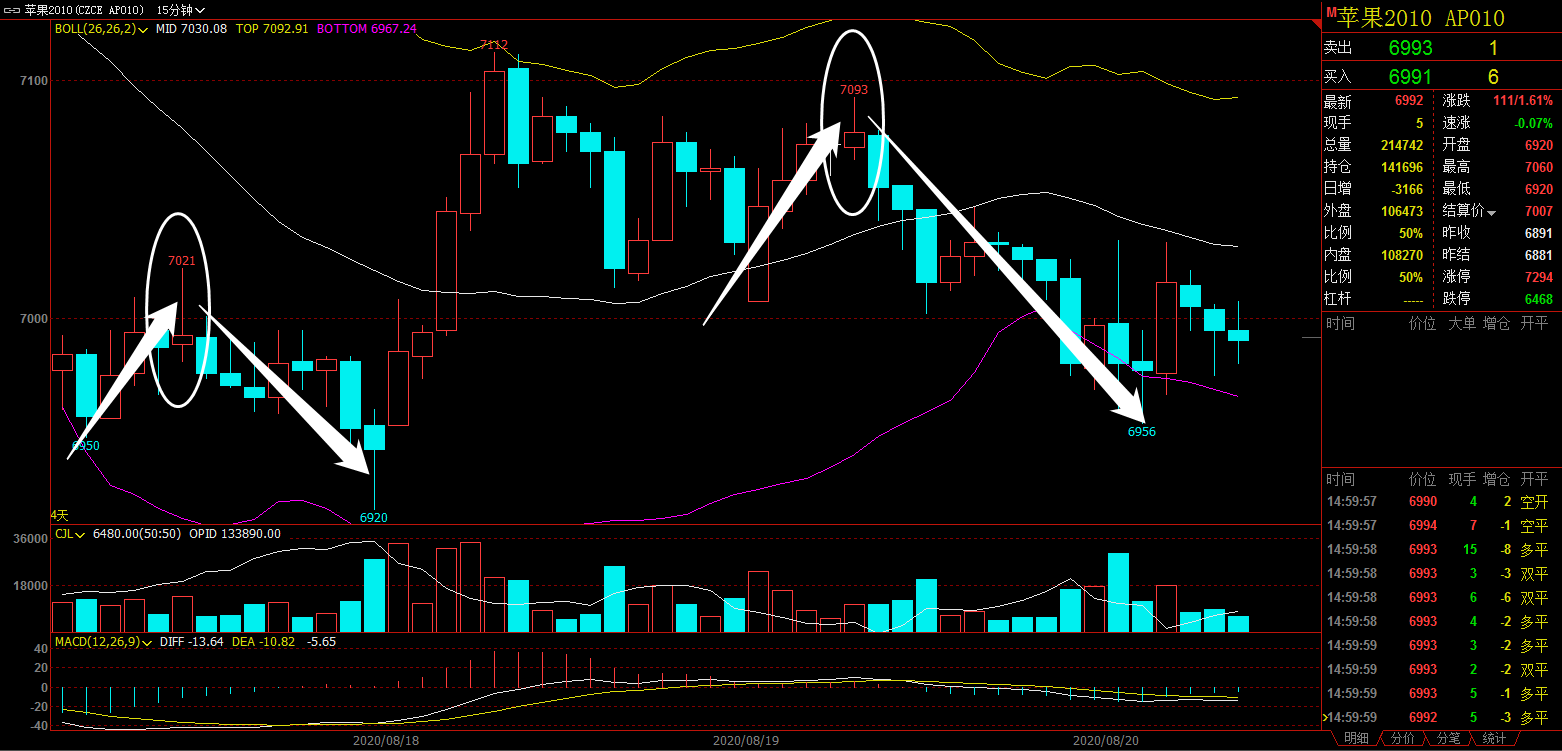This screenshot has height=751, width=1562.
Task: Click the OPID 133890.00 readout
Action: (x=233, y=534)
